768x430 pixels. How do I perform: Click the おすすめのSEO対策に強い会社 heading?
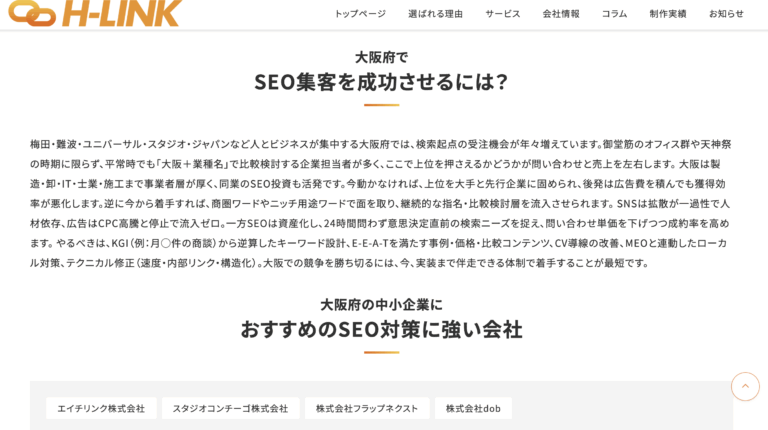(x=381, y=328)
